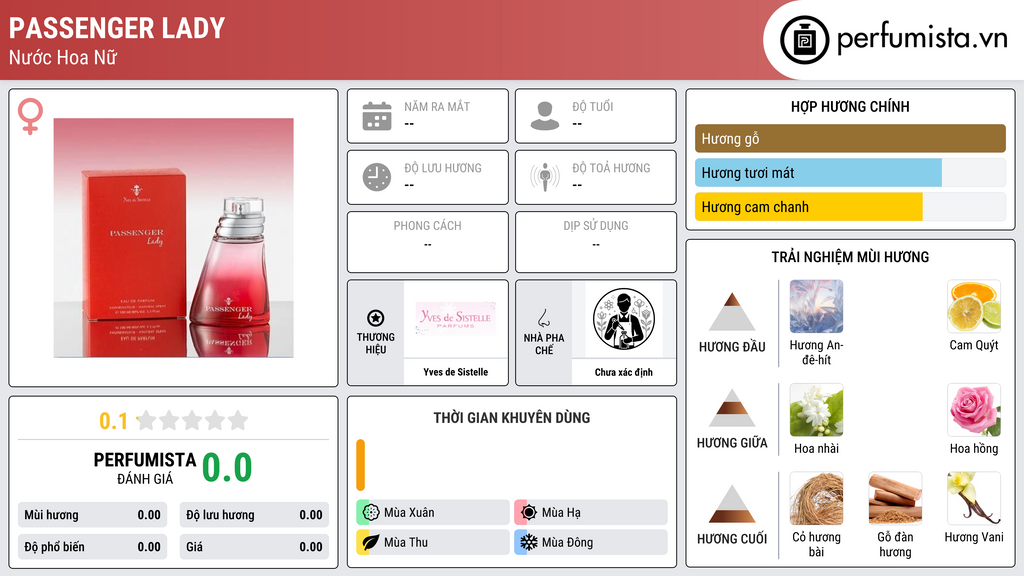Click the nose icon above Nhà pha chế
Screen dimensions: 1024x576
point(543,318)
